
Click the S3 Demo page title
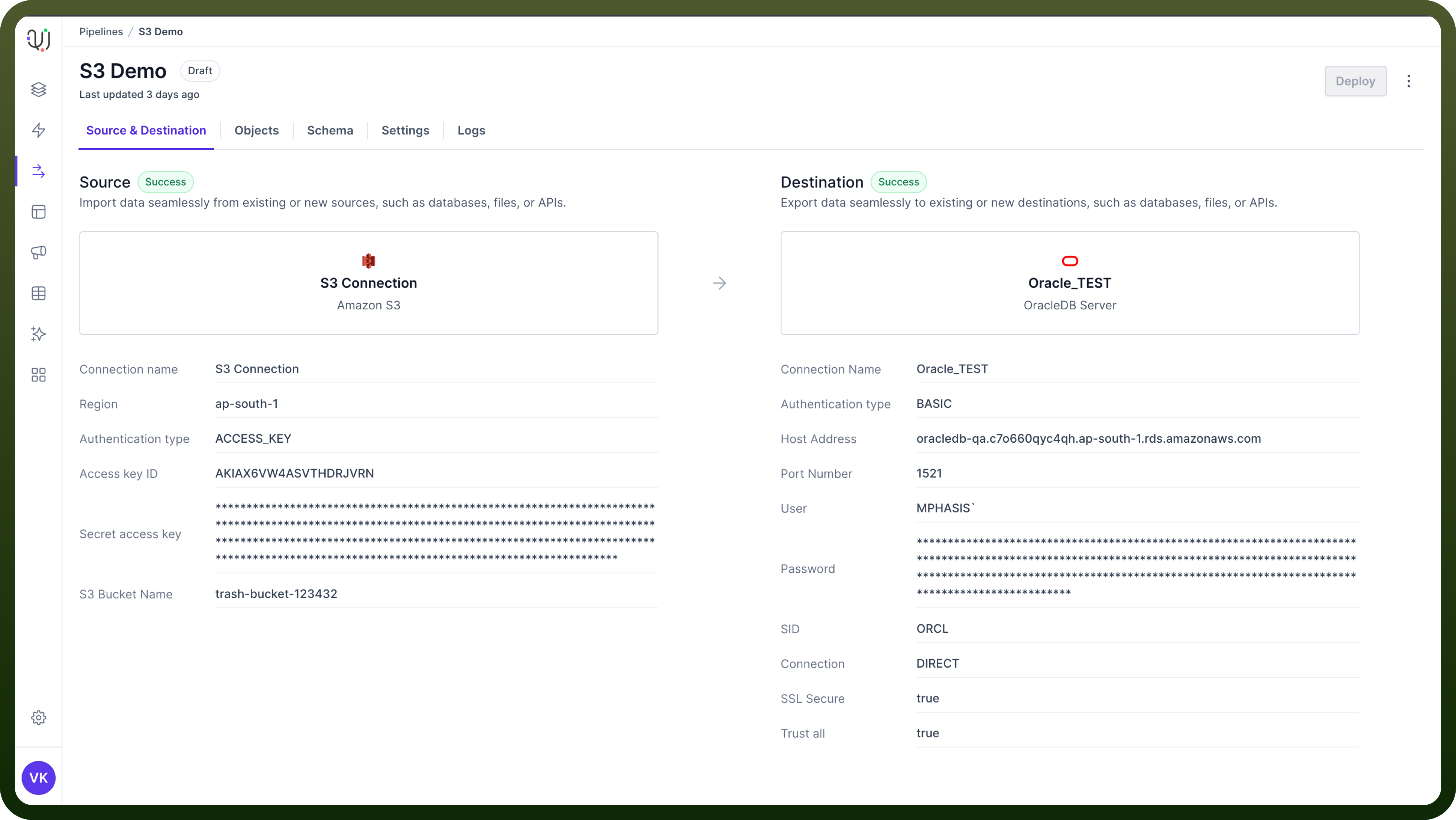pyautogui.click(x=123, y=71)
